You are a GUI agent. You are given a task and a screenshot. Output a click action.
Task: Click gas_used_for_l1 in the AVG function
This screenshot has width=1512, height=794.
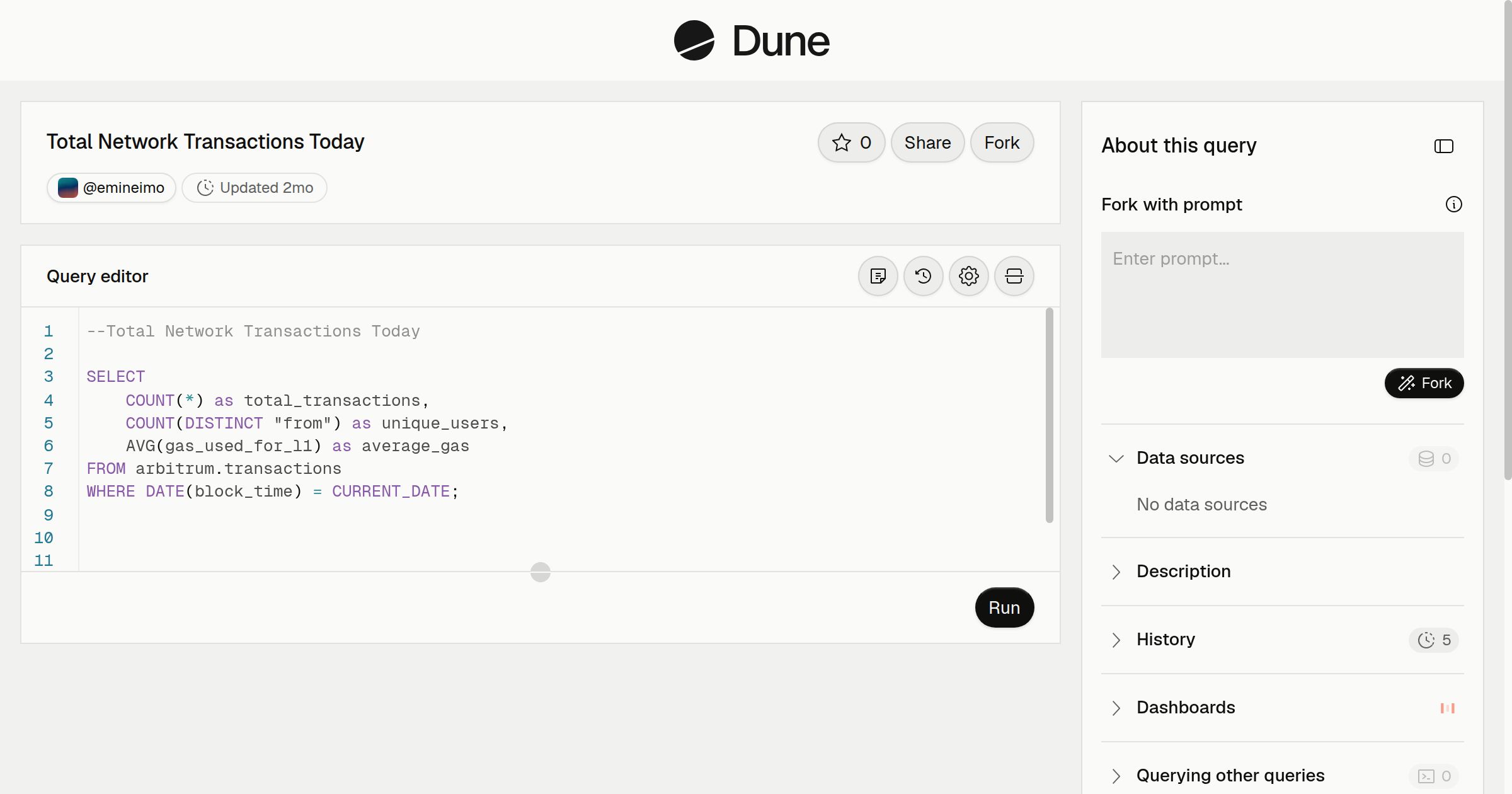(x=239, y=446)
